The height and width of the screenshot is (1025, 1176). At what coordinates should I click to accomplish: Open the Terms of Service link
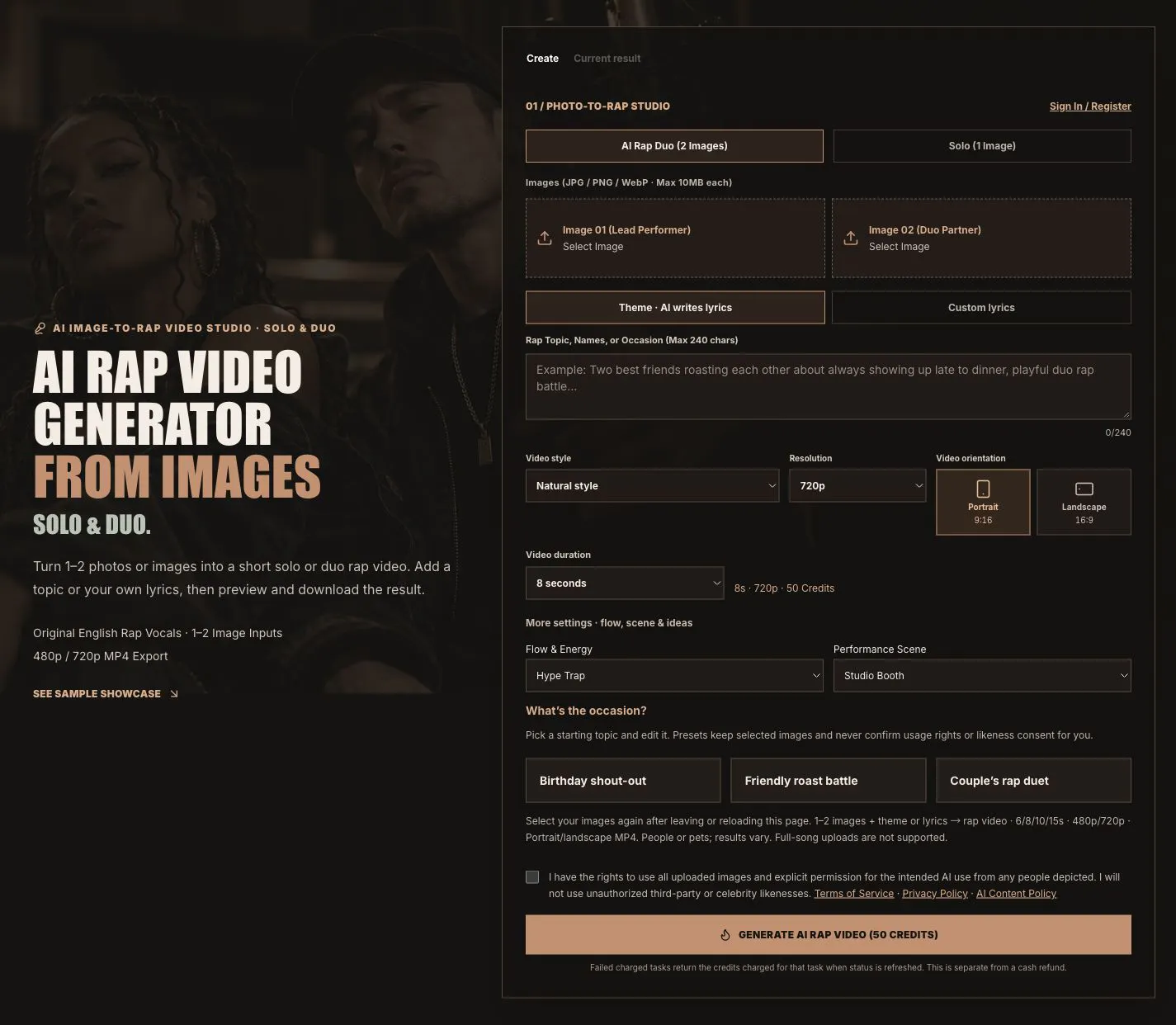[854, 894]
